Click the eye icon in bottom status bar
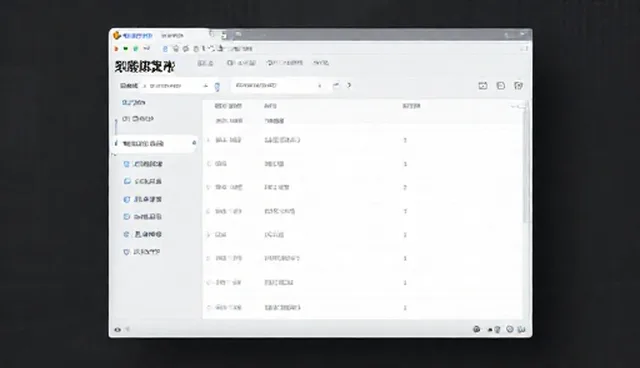The width and height of the screenshot is (640, 368). point(118,330)
